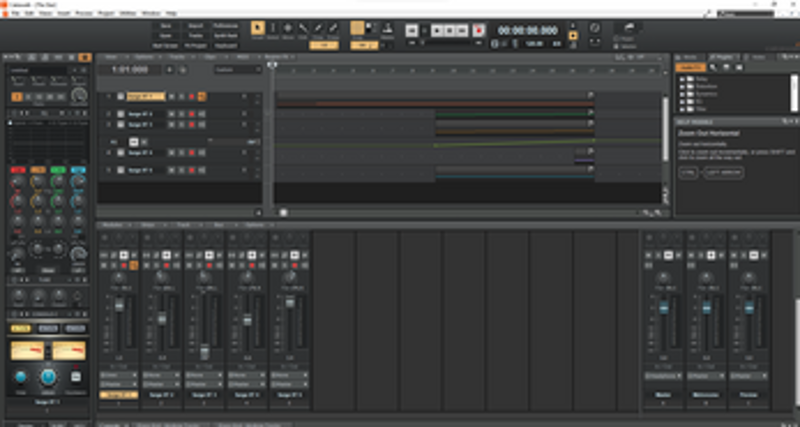Screen dimensions: 800x427
Task: Expand the Delay folder in the browser
Action: [x=682, y=79]
